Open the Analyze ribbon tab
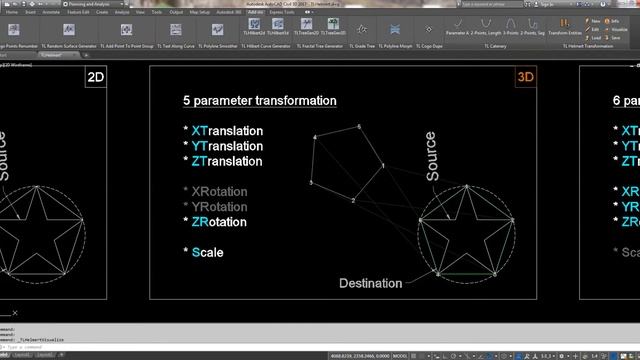 [x=122, y=12]
